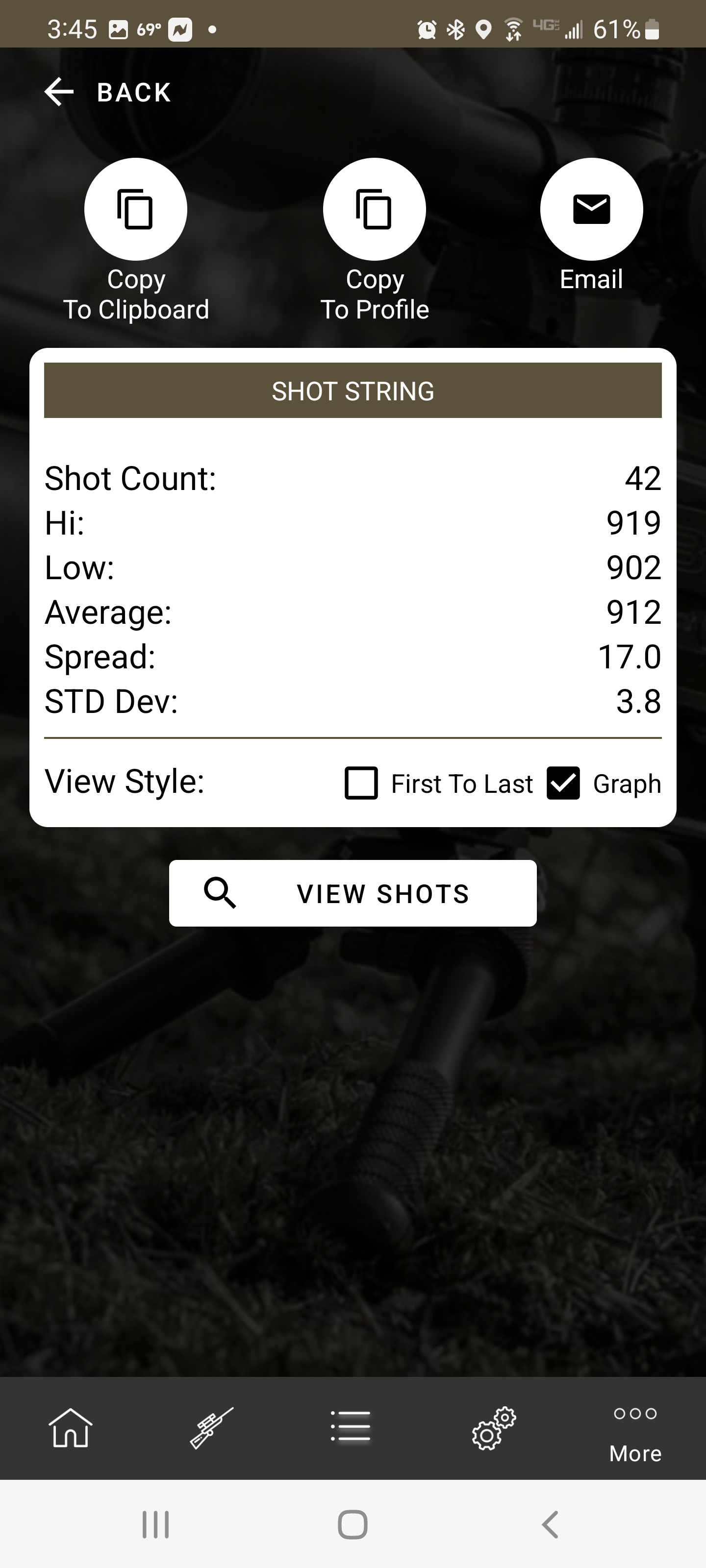Tap the Copy To Profile icon
Image resolution: width=706 pixels, height=1568 pixels.
pyautogui.click(x=374, y=209)
